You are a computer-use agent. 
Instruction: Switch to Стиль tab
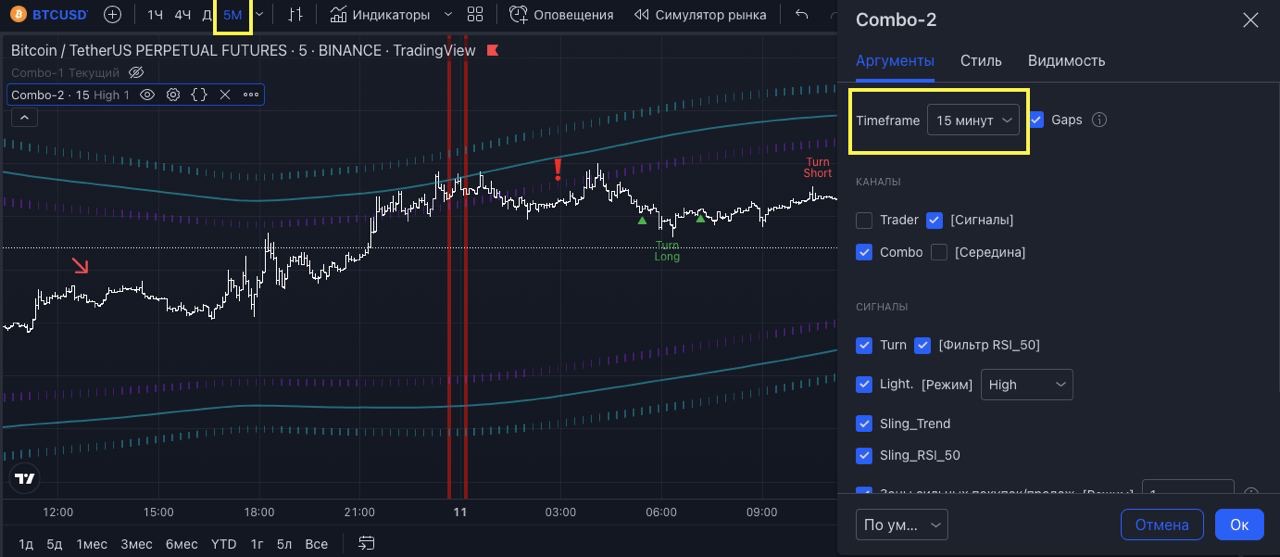coord(981,61)
